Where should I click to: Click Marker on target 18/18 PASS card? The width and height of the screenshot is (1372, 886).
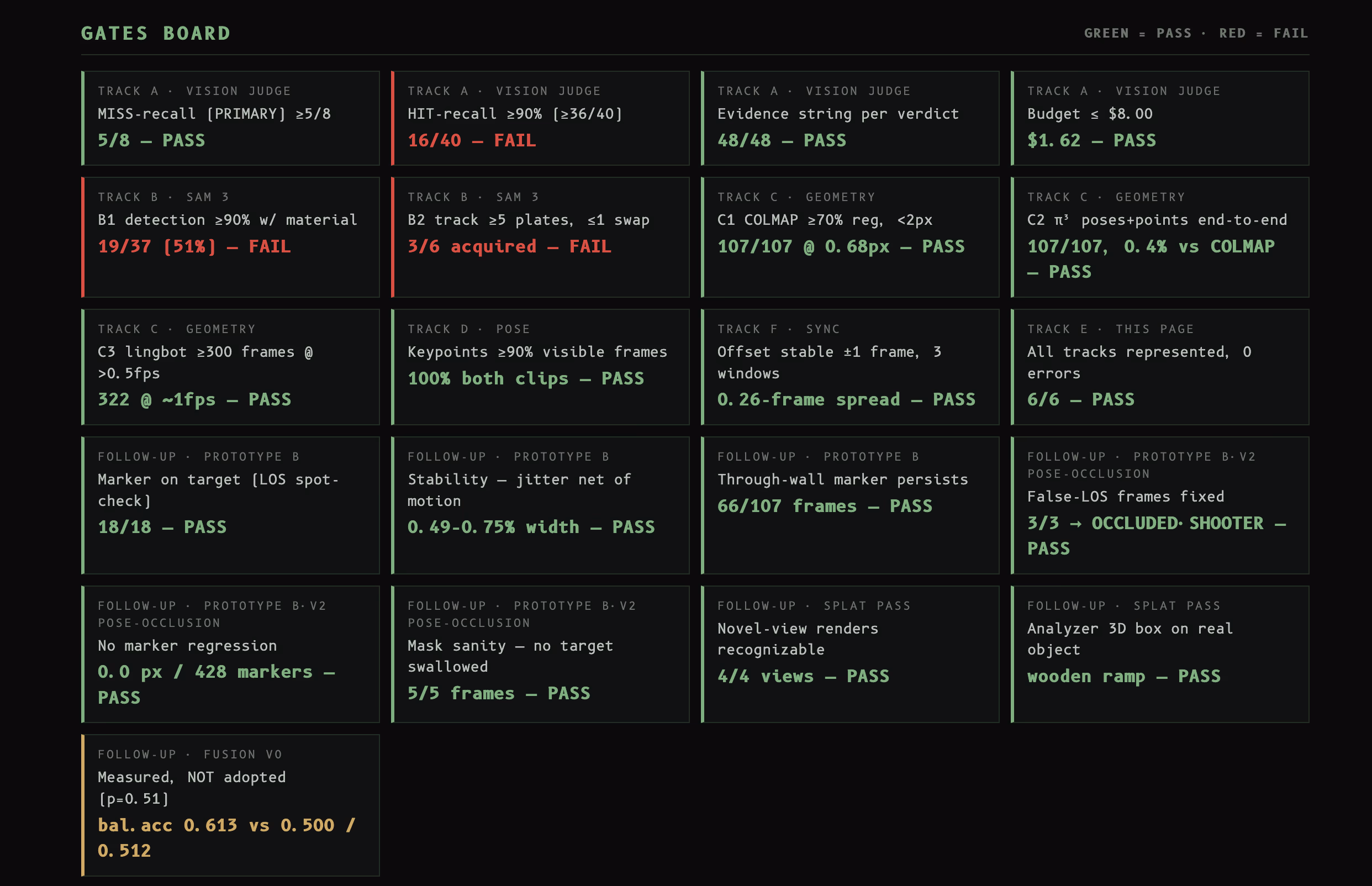coord(230,505)
